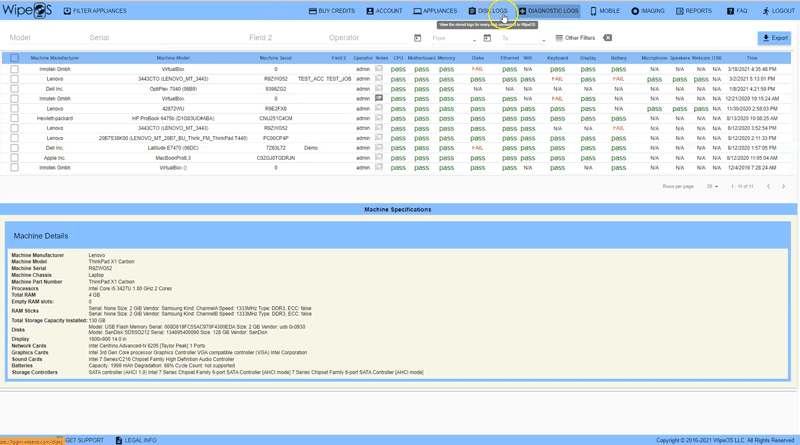Sort by Machine Model column
This screenshot has width=800, height=445.
pos(173,58)
